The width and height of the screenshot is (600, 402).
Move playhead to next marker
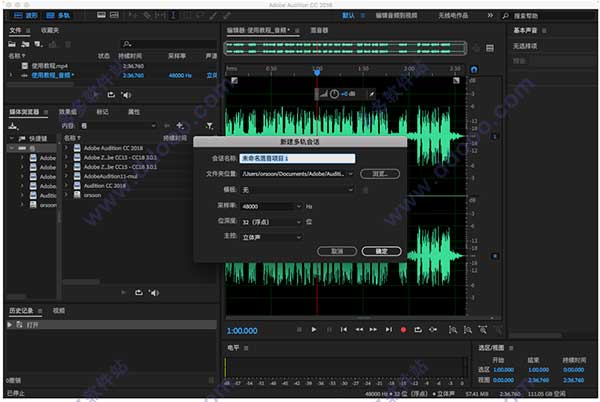[x=389, y=330]
